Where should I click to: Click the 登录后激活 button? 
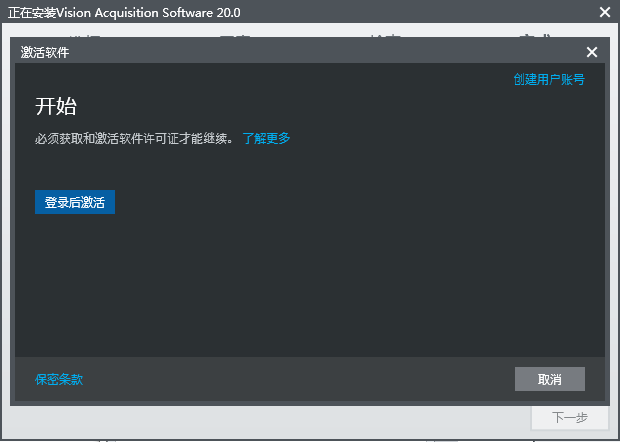75,202
